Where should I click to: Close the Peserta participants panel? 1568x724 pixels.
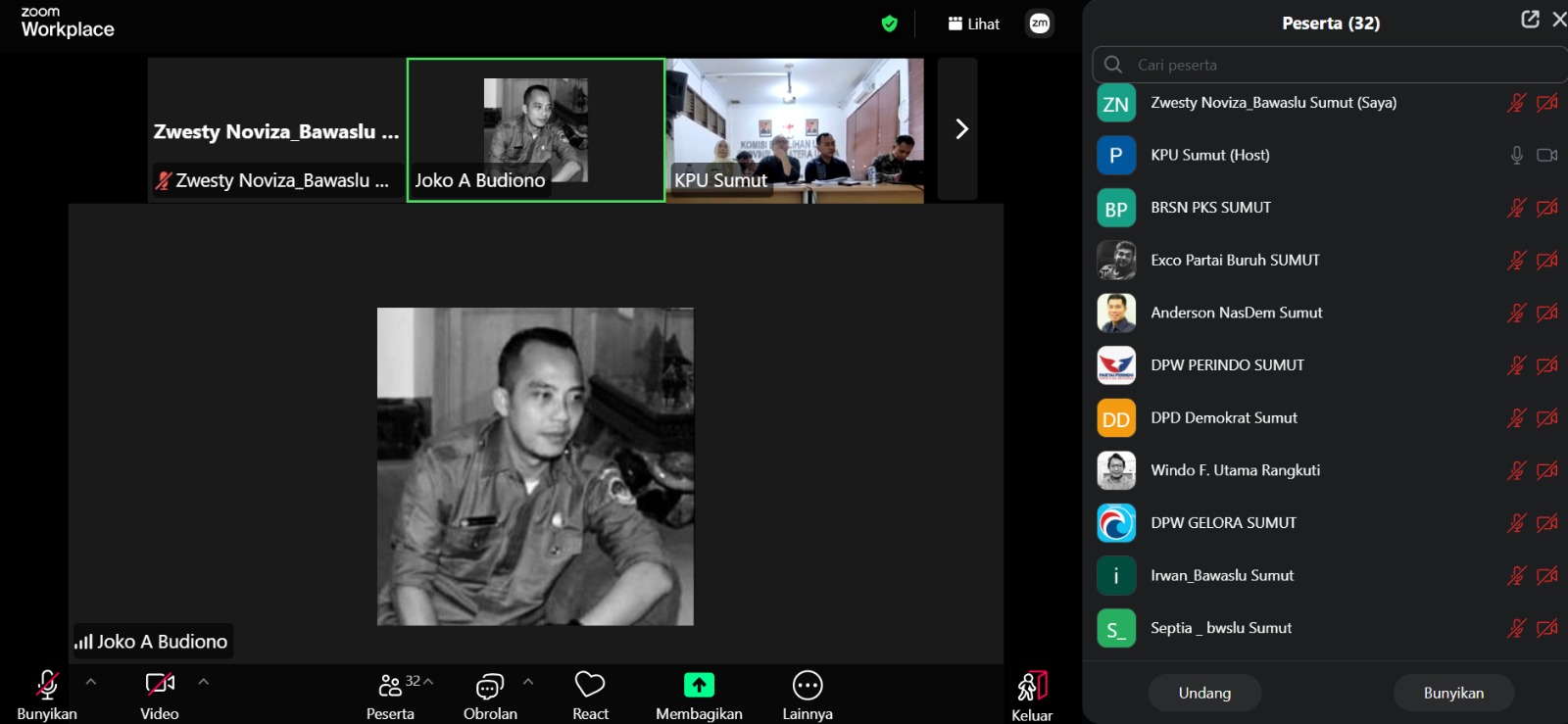pos(1559,20)
